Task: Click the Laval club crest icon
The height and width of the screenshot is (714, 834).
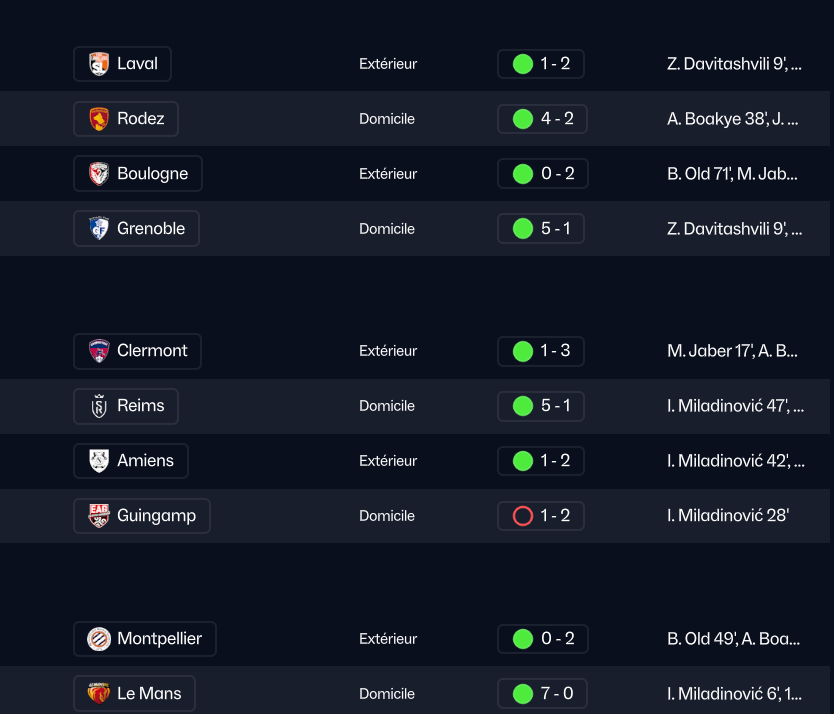Action: pyautogui.click(x=98, y=64)
